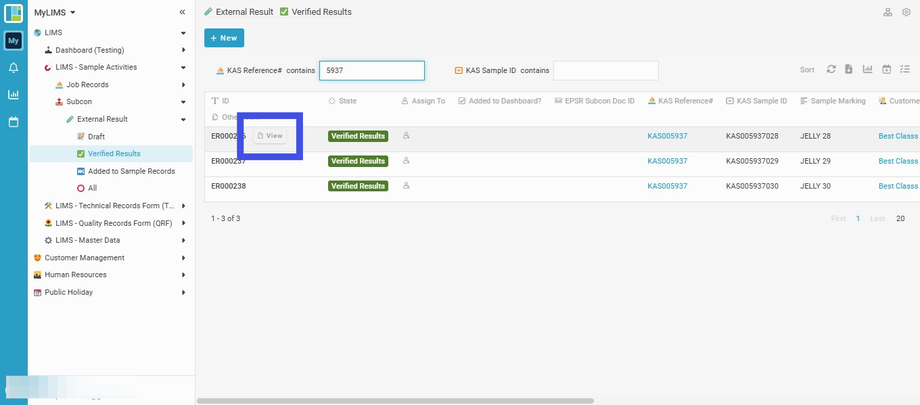920x405 pixels.
Task: Click Sort in the list toolbar
Action: [x=807, y=69]
